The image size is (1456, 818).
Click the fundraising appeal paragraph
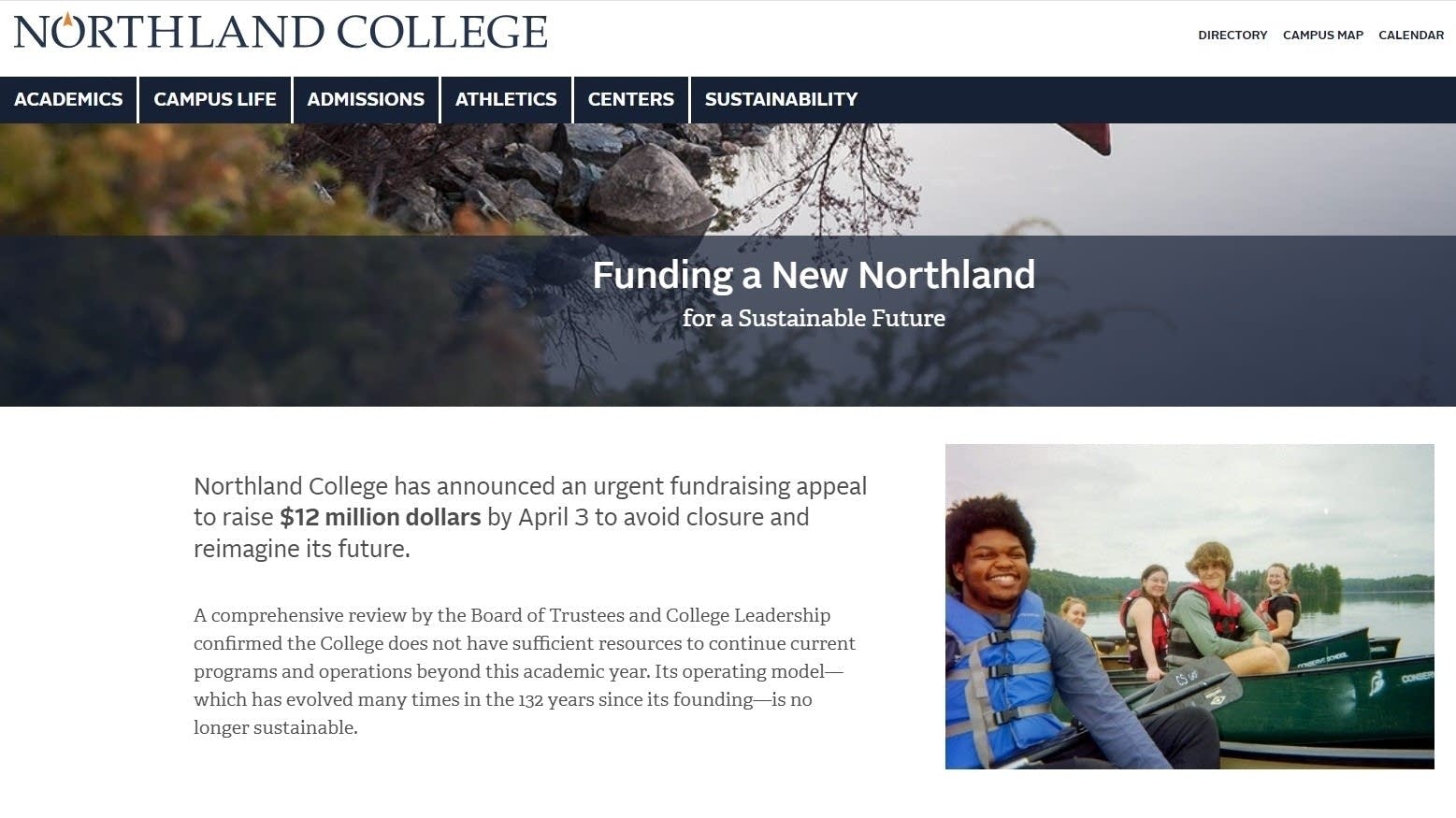click(x=529, y=517)
